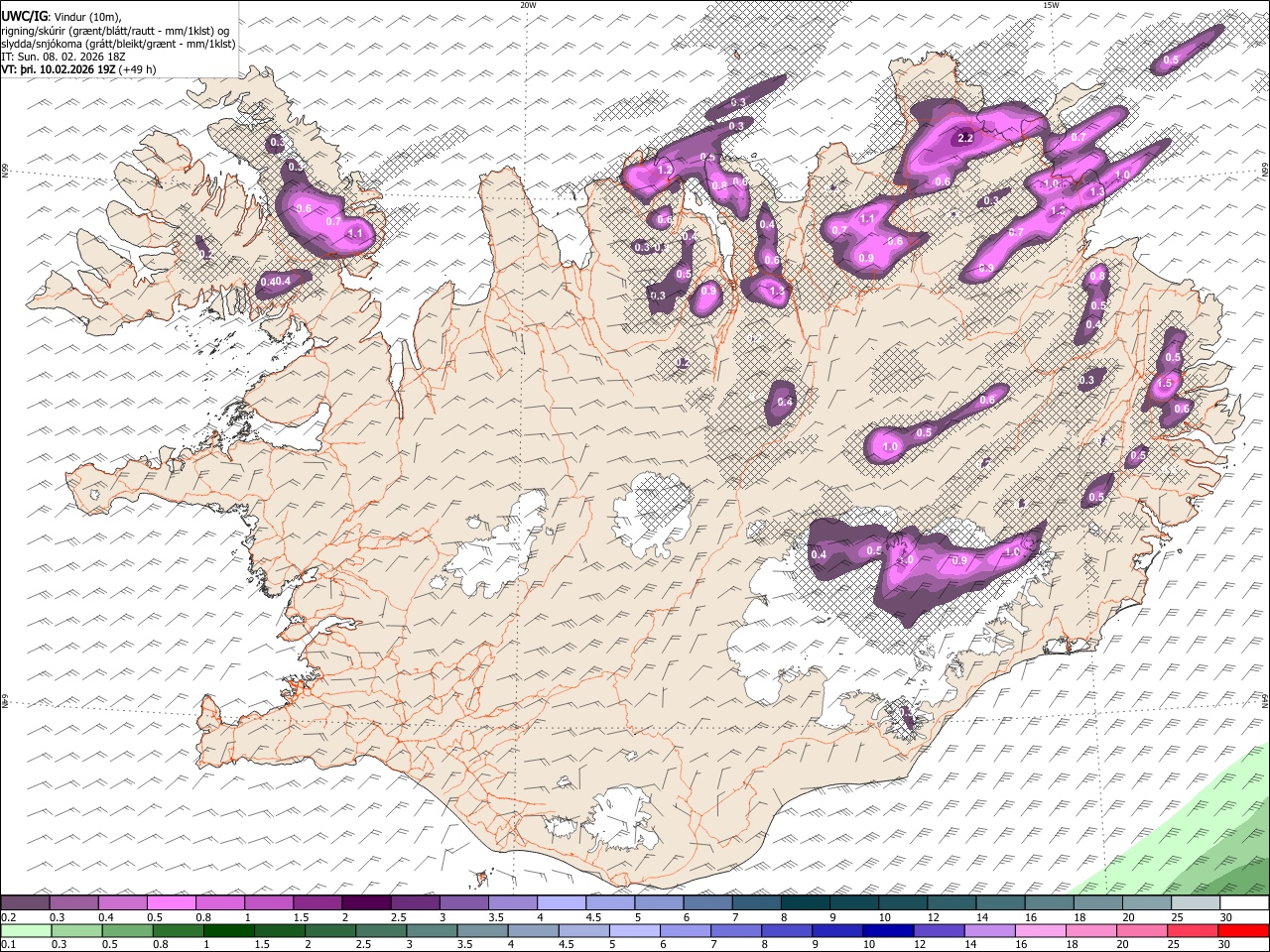Screen dimensions: 1270x952
Task: Click the 'IT: Sun. 08. 02. 2026 18Z' line
Action: click(63, 57)
